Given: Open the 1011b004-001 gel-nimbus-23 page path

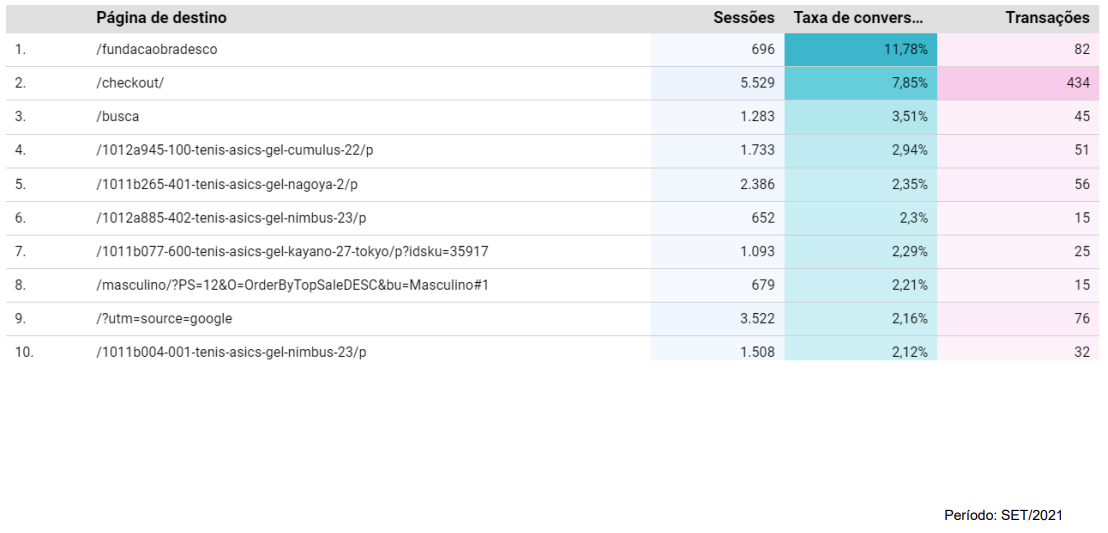Looking at the screenshot, I should pos(231,352).
